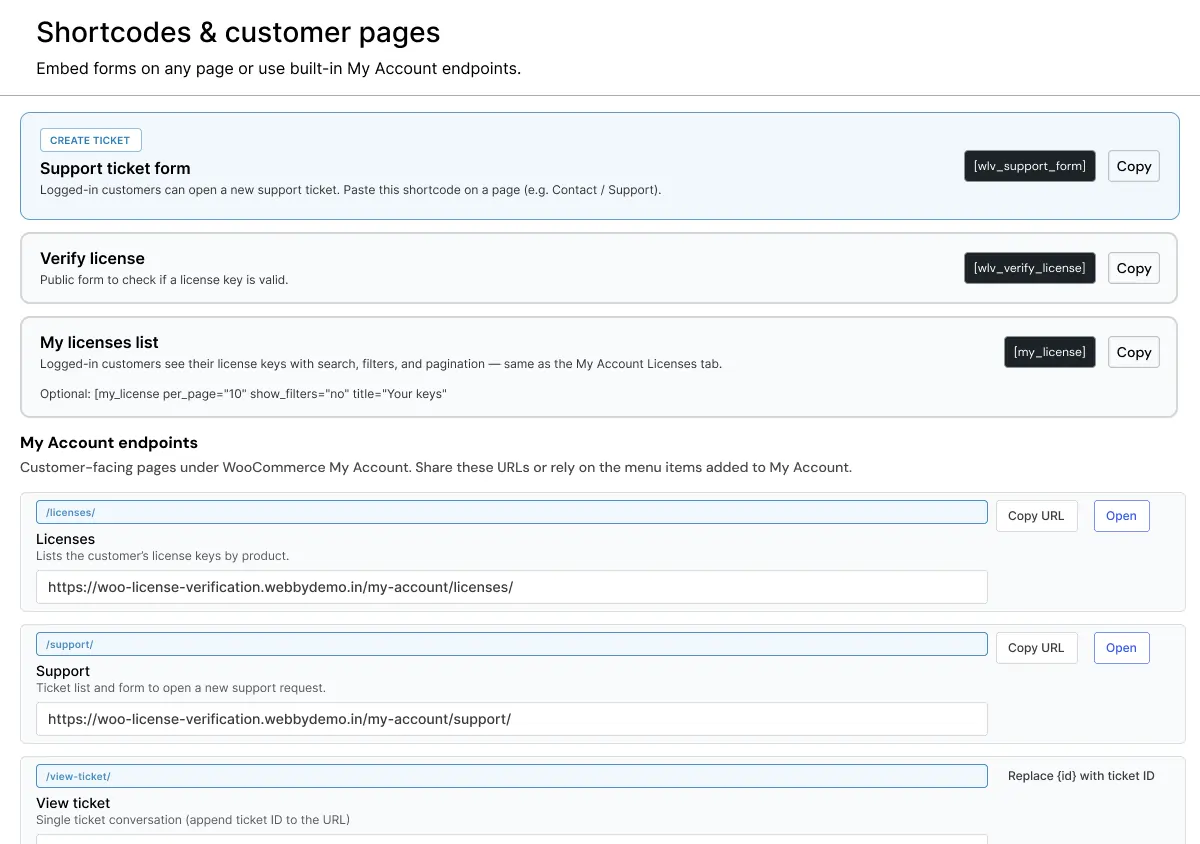Click the /view-ticket/ endpoint slug tag
This screenshot has width=1200, height=844.
point(511,776)
